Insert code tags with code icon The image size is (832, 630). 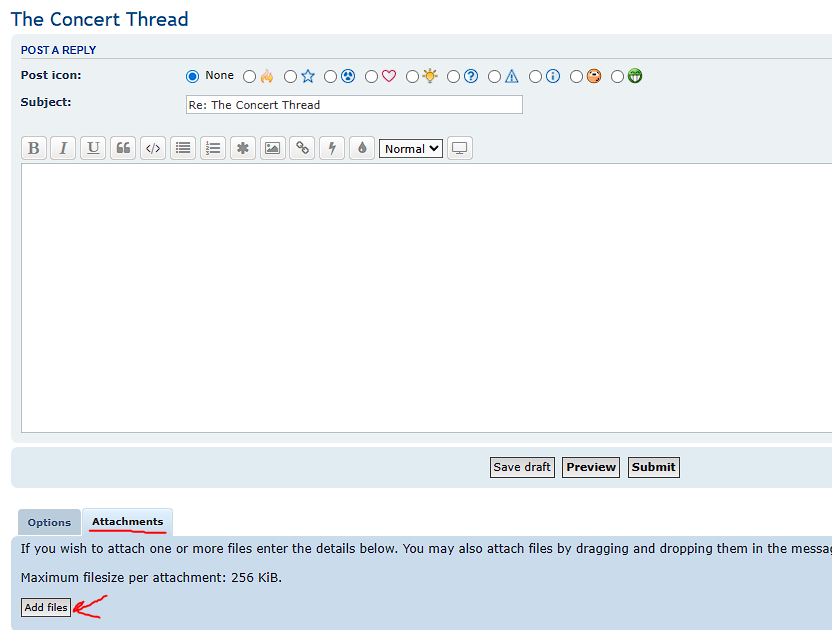point(153,148)
